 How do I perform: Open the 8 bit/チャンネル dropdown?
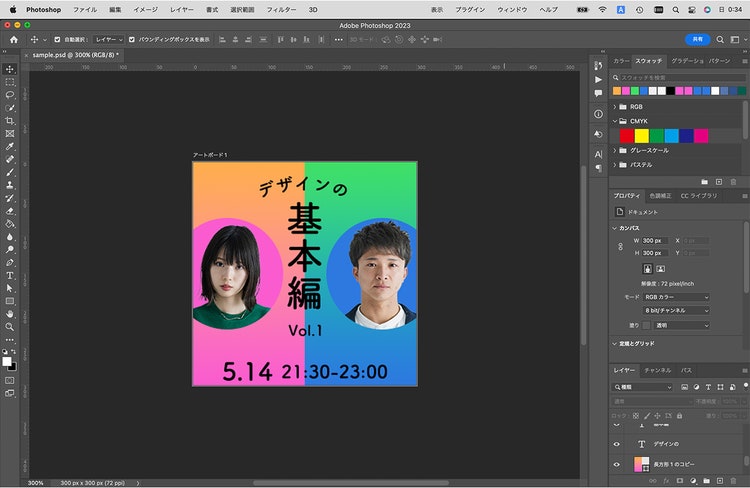tap(676, 311)
